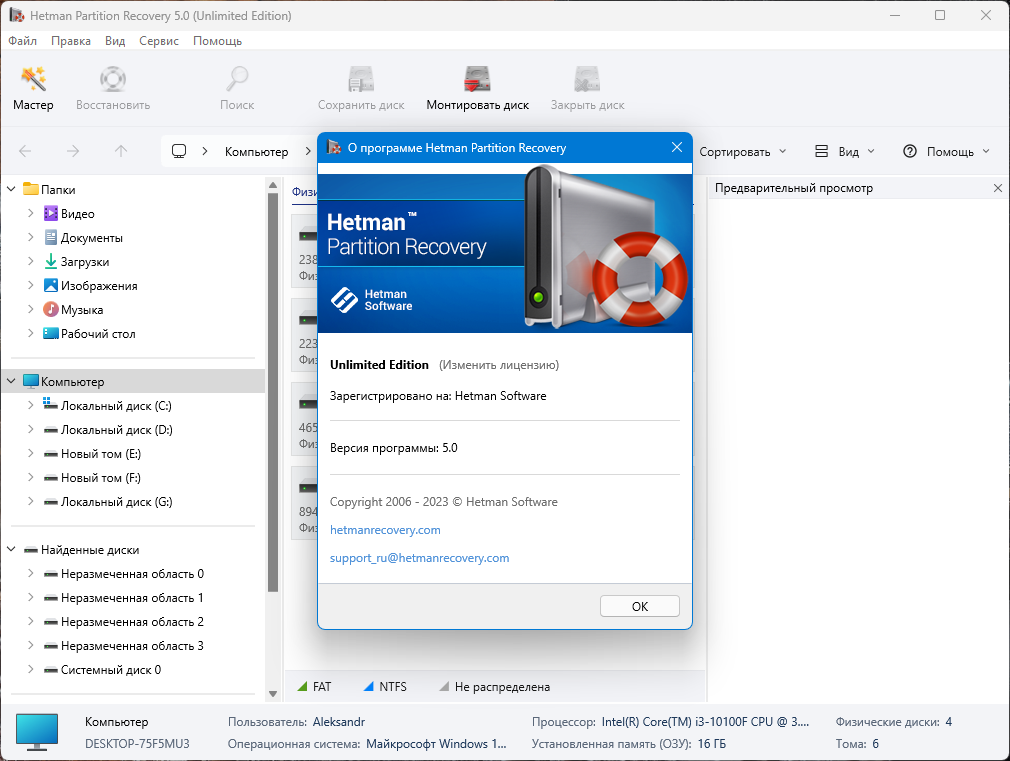This screenshot has height=761, width=1010.
Task: Select Неразмеченная область 1 in the tree
Action: click(132, 597)
